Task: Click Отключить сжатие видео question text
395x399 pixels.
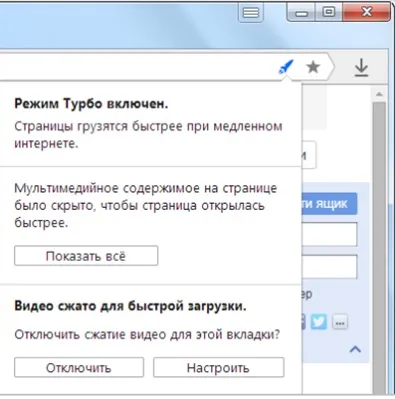Action: [147, 334]
